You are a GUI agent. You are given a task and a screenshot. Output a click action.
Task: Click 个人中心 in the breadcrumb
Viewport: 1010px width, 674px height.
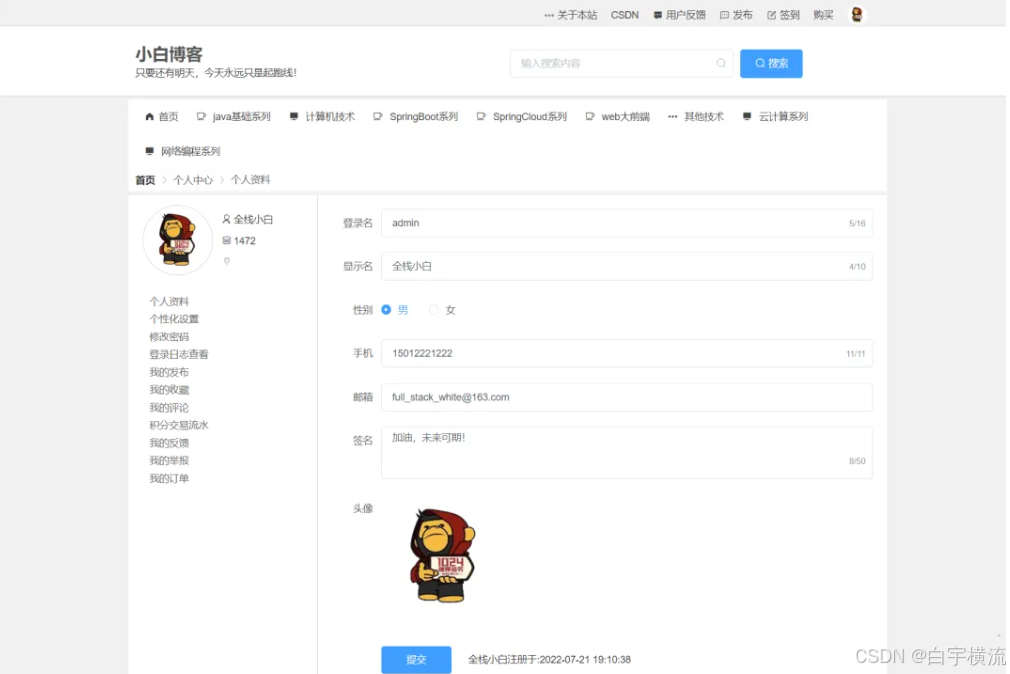coord(193,179)
